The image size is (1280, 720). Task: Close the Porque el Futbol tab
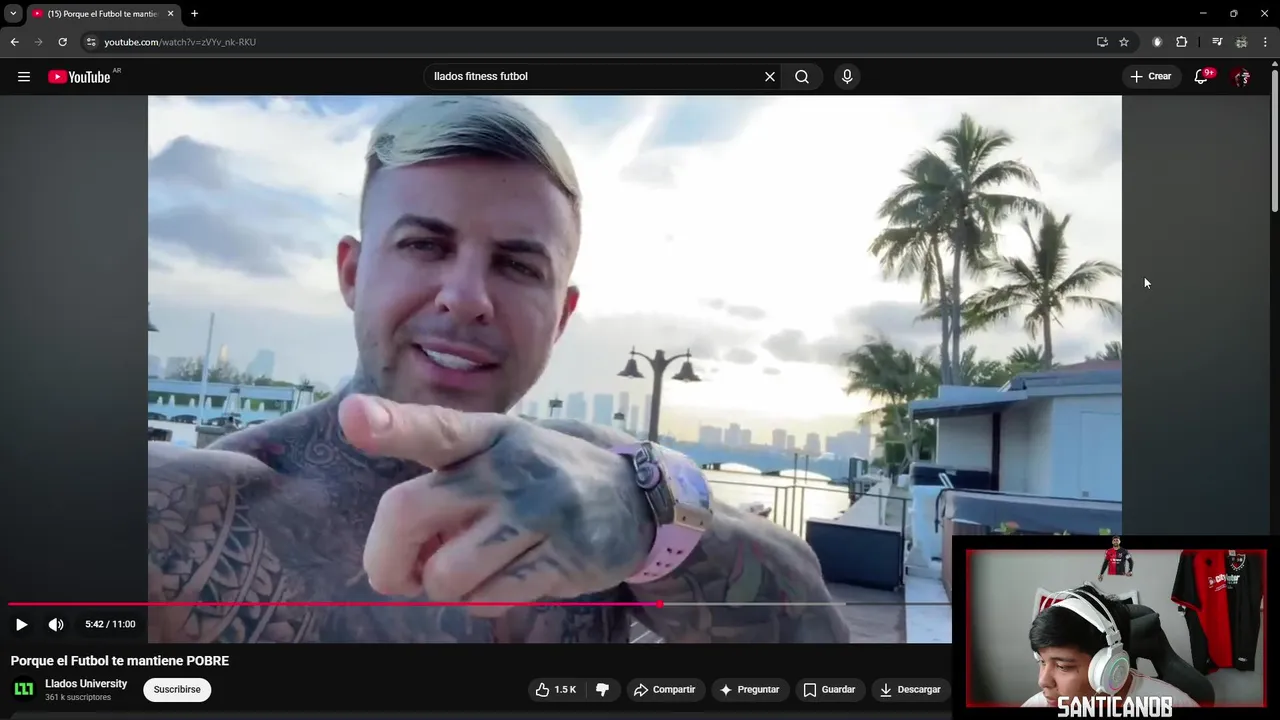pyautogui.click(x=171, y=14)
